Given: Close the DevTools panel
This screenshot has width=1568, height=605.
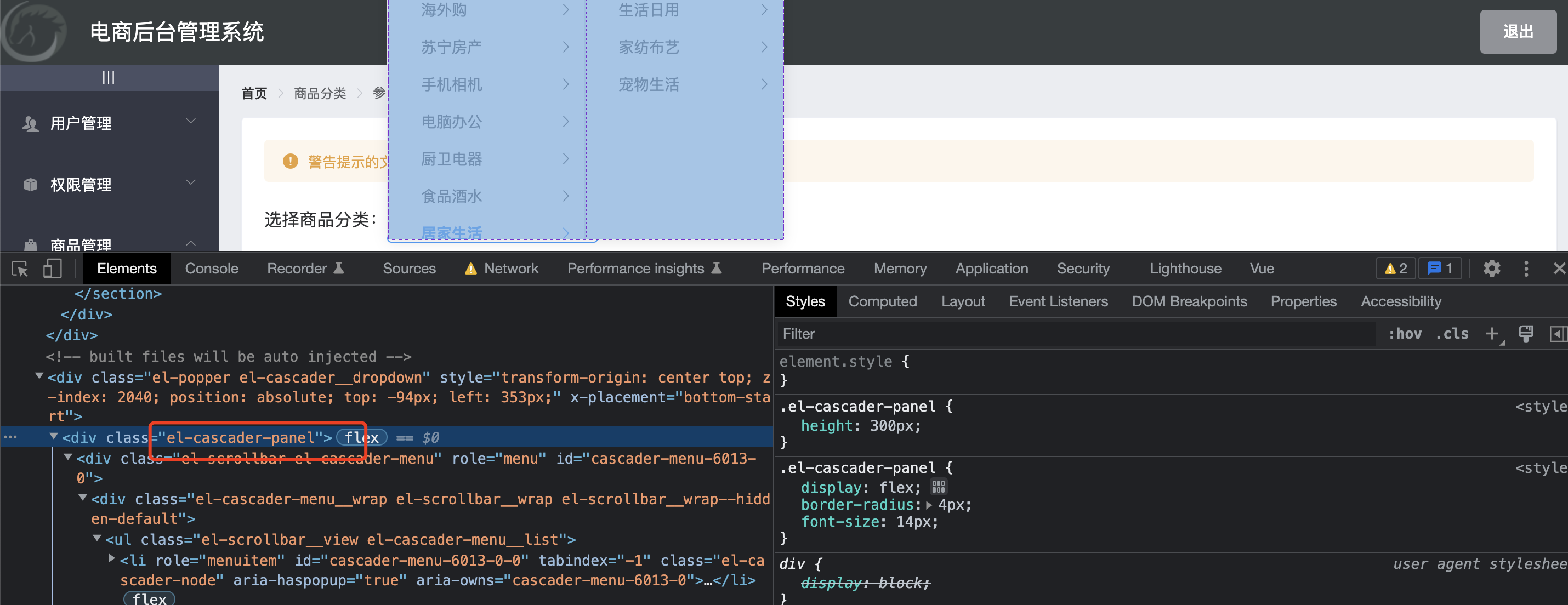Looking at the screenshot, I should point(1558,269).
